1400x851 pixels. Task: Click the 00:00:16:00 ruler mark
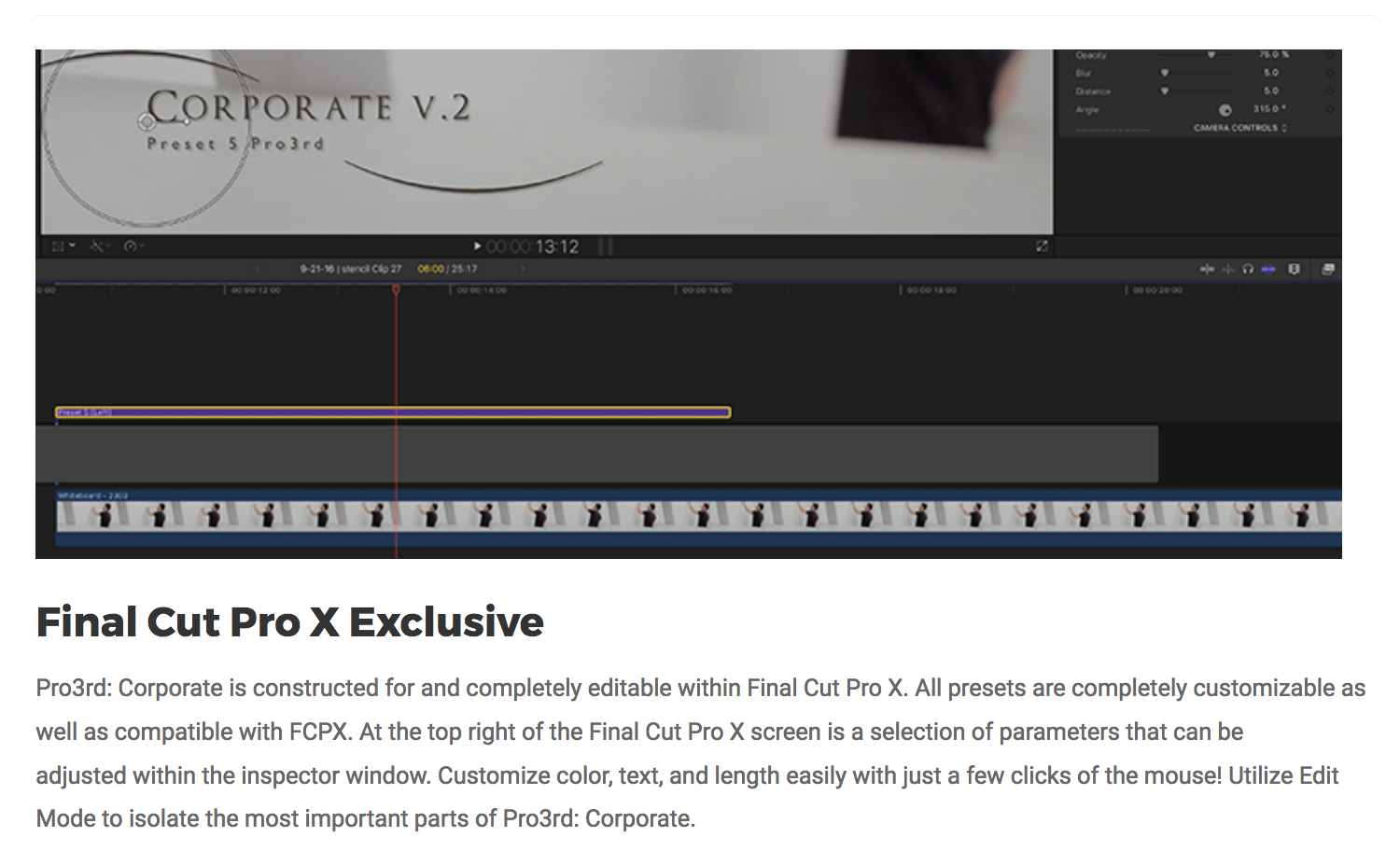[707, 290]
